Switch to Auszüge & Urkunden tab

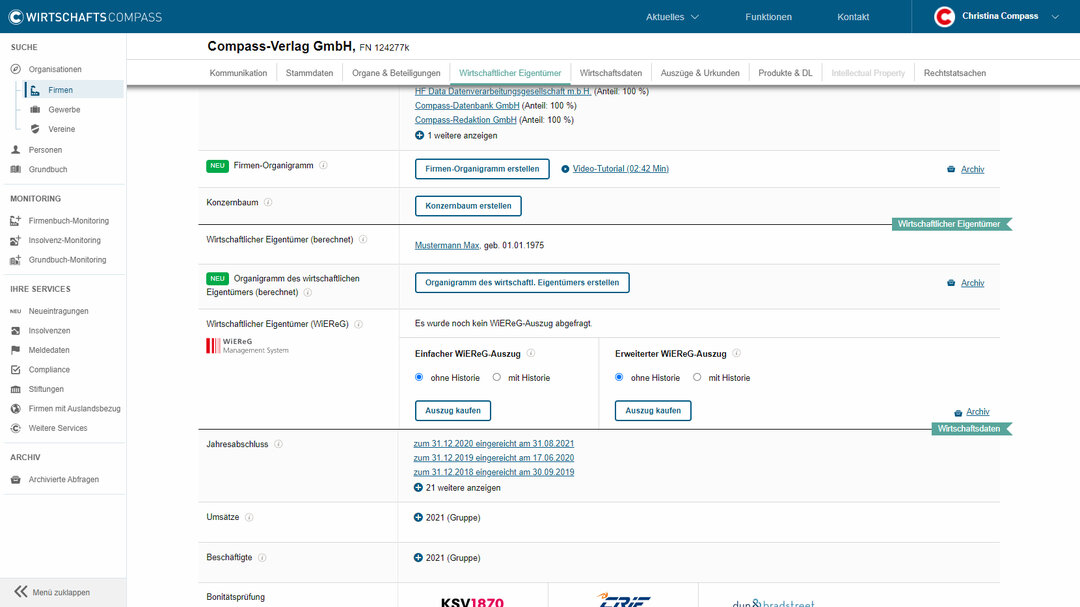click(700, 73)
